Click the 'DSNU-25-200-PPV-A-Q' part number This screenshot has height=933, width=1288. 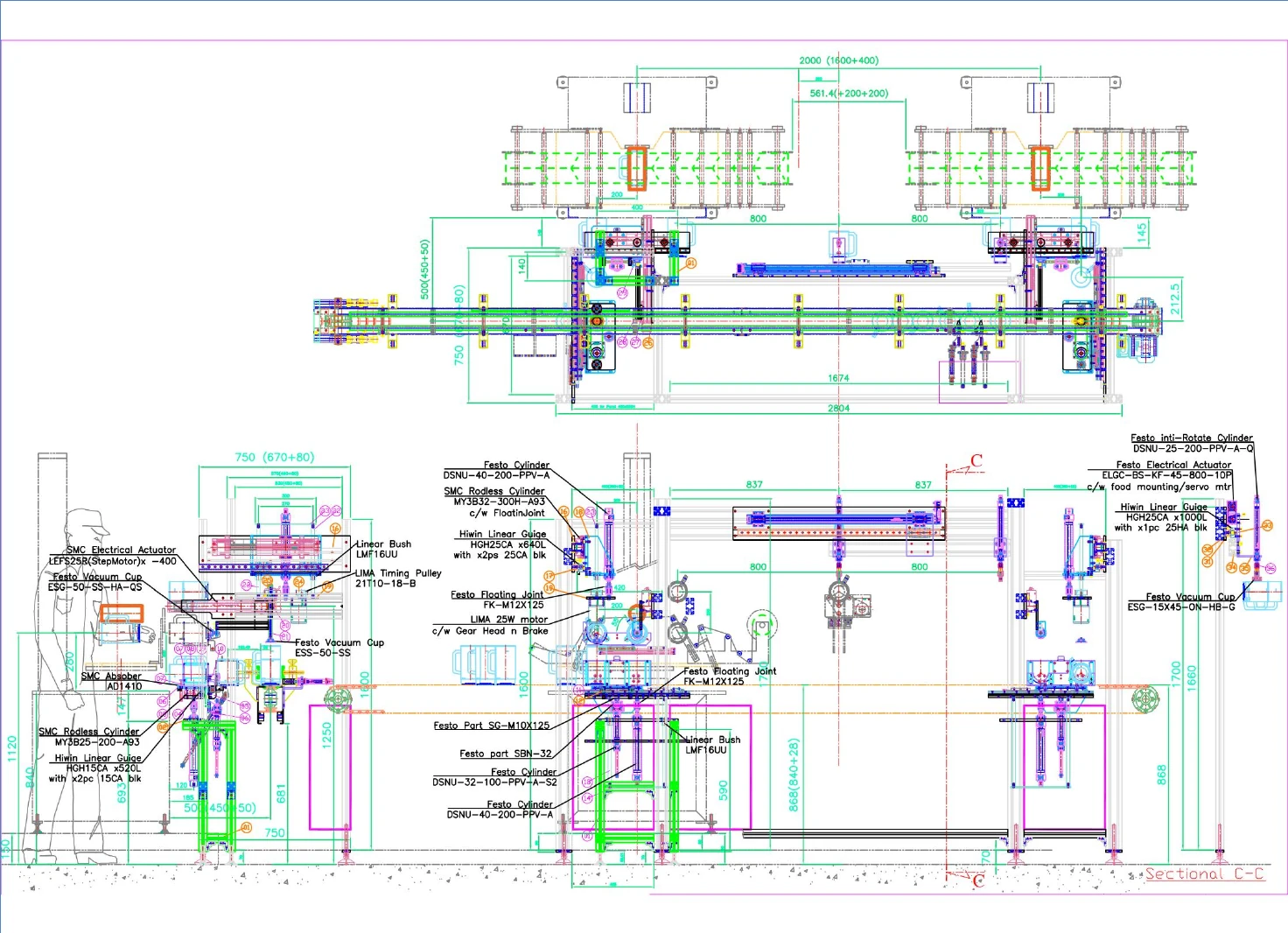1193,448
